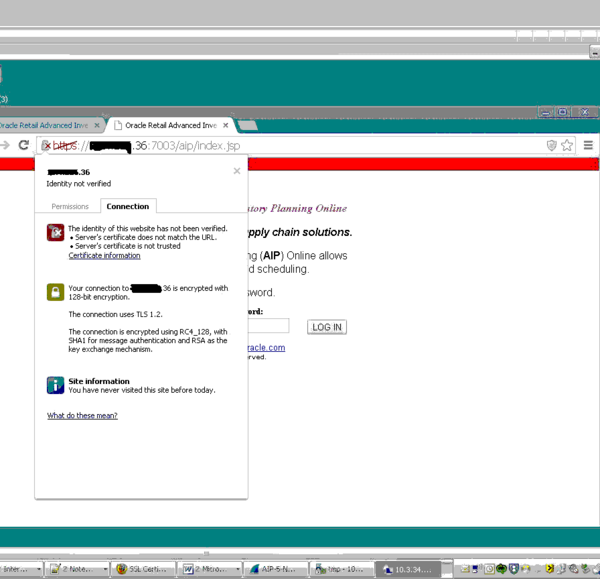
Task: Click 'Server's certificate is not trusted' text
Action: click(x=128, y=246)
